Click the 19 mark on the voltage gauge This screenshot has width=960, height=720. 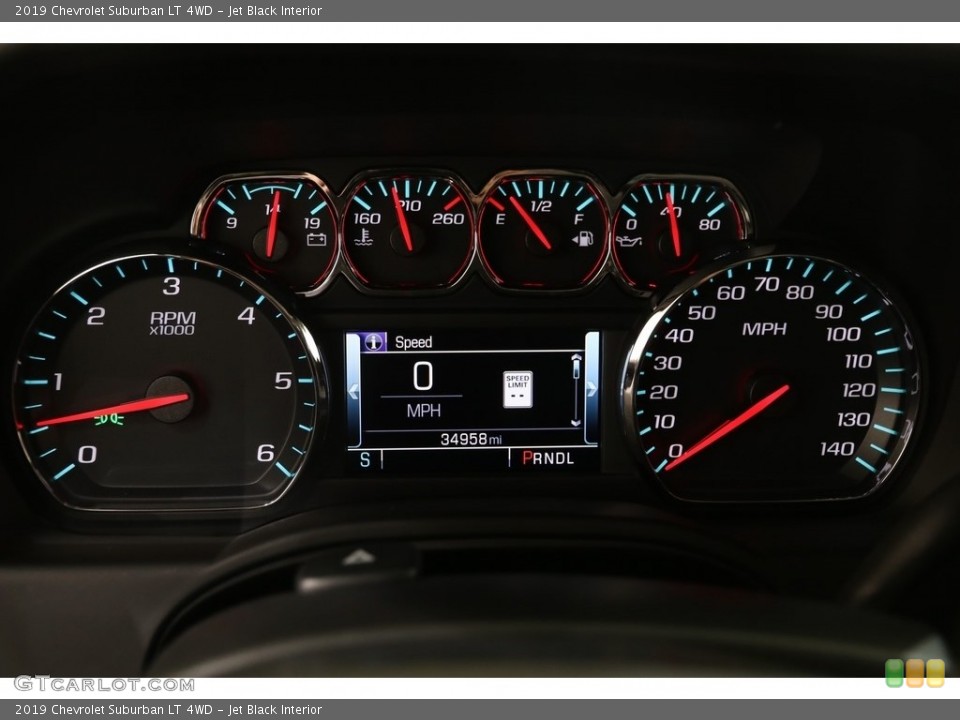(x=312, y=223)
